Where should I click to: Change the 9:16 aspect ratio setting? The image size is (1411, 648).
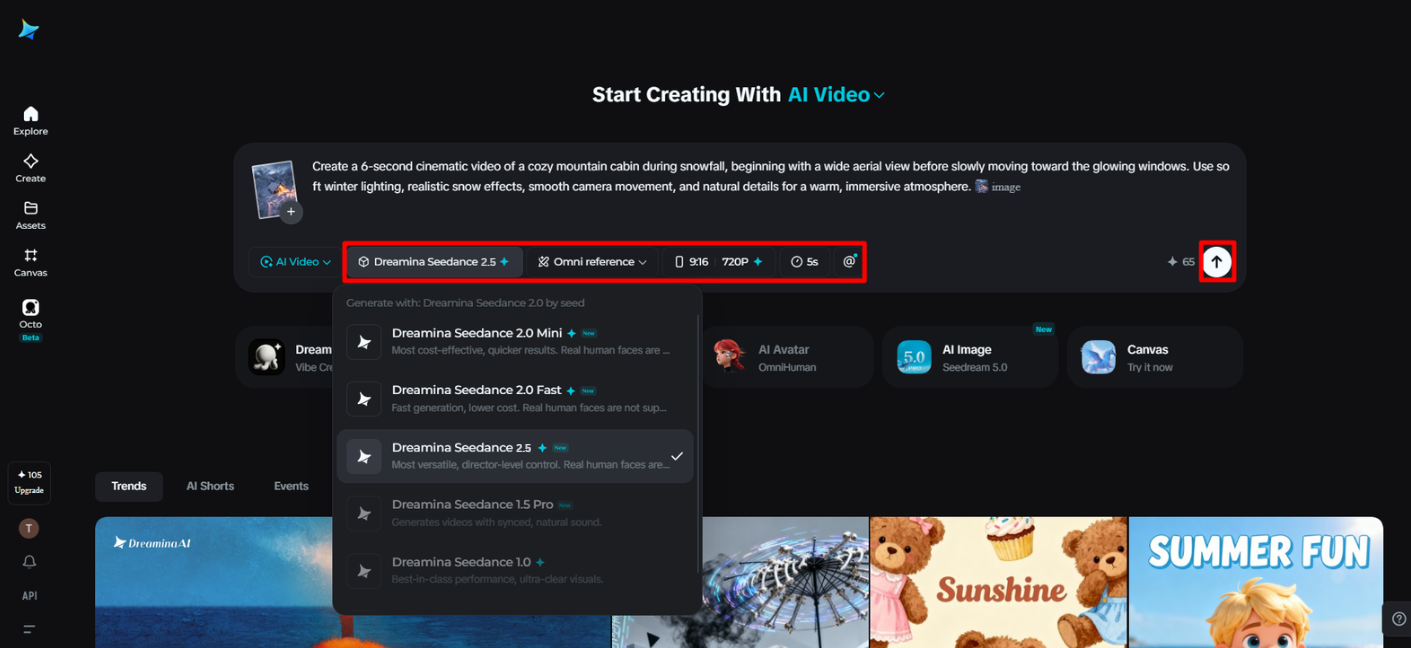click(x=692, y=262)
